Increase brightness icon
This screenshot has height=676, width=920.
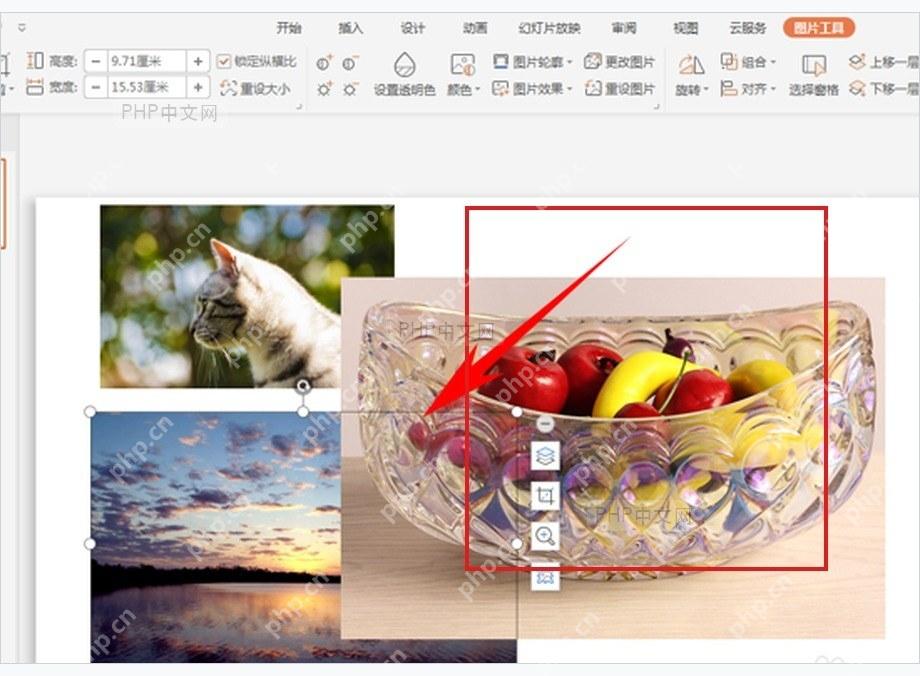click(324, 89)
